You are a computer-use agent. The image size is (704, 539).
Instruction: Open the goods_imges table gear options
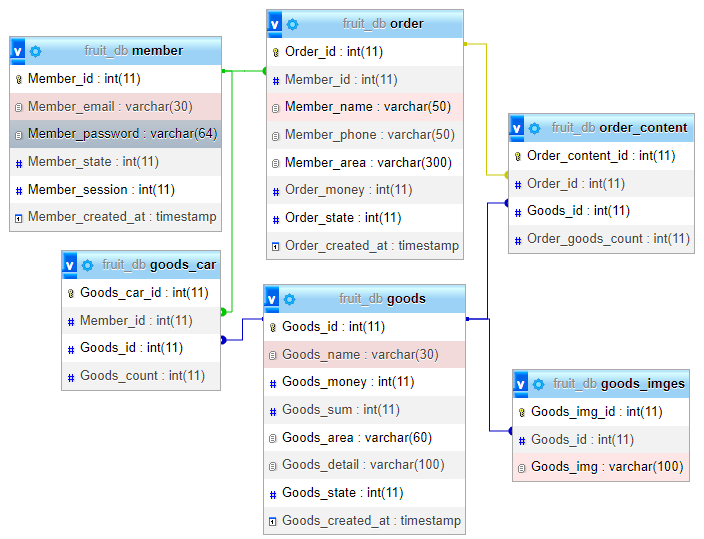pyautogui.click(x=538, y=384)
